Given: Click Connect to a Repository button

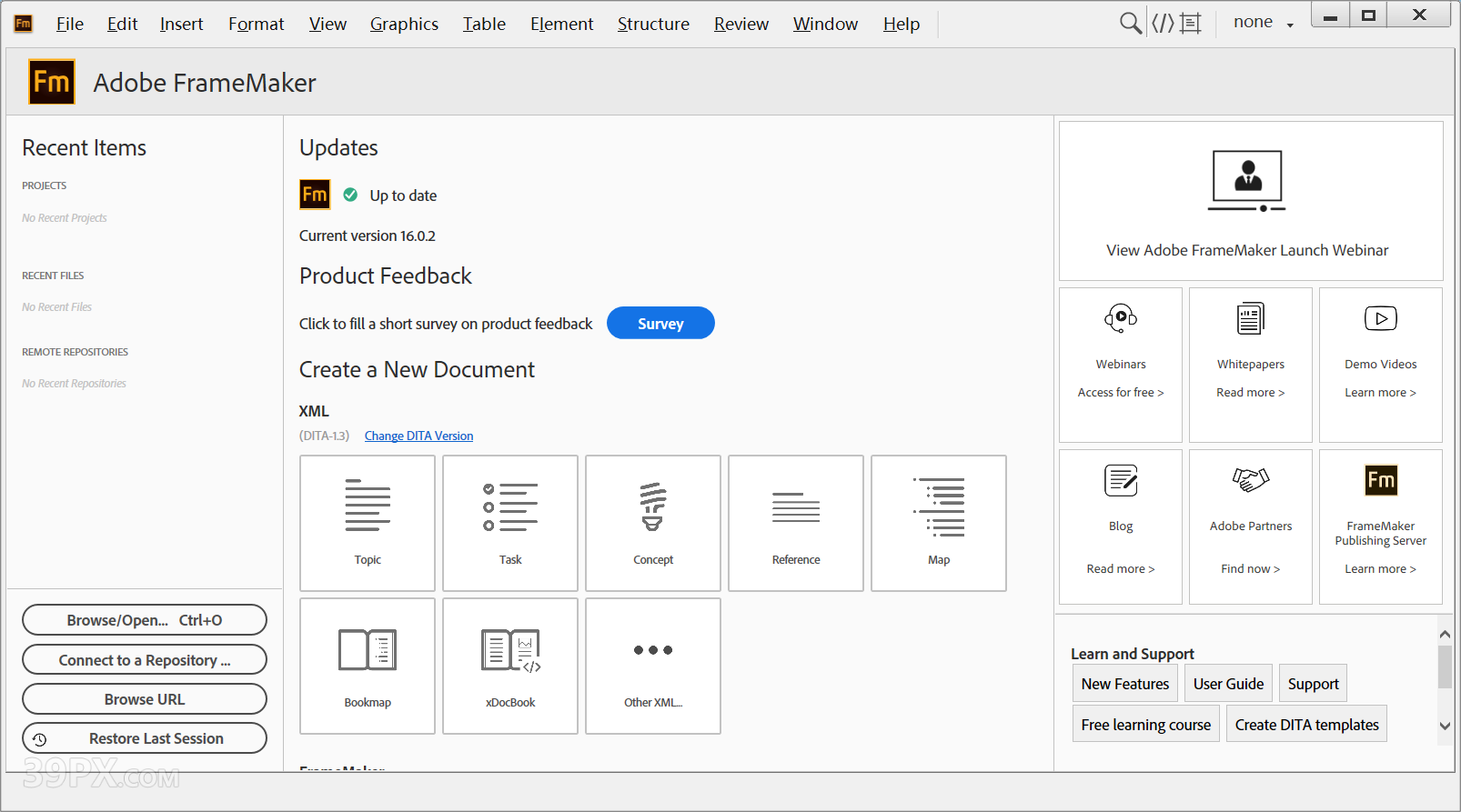Looking at the screenshot, I should 145,660.
